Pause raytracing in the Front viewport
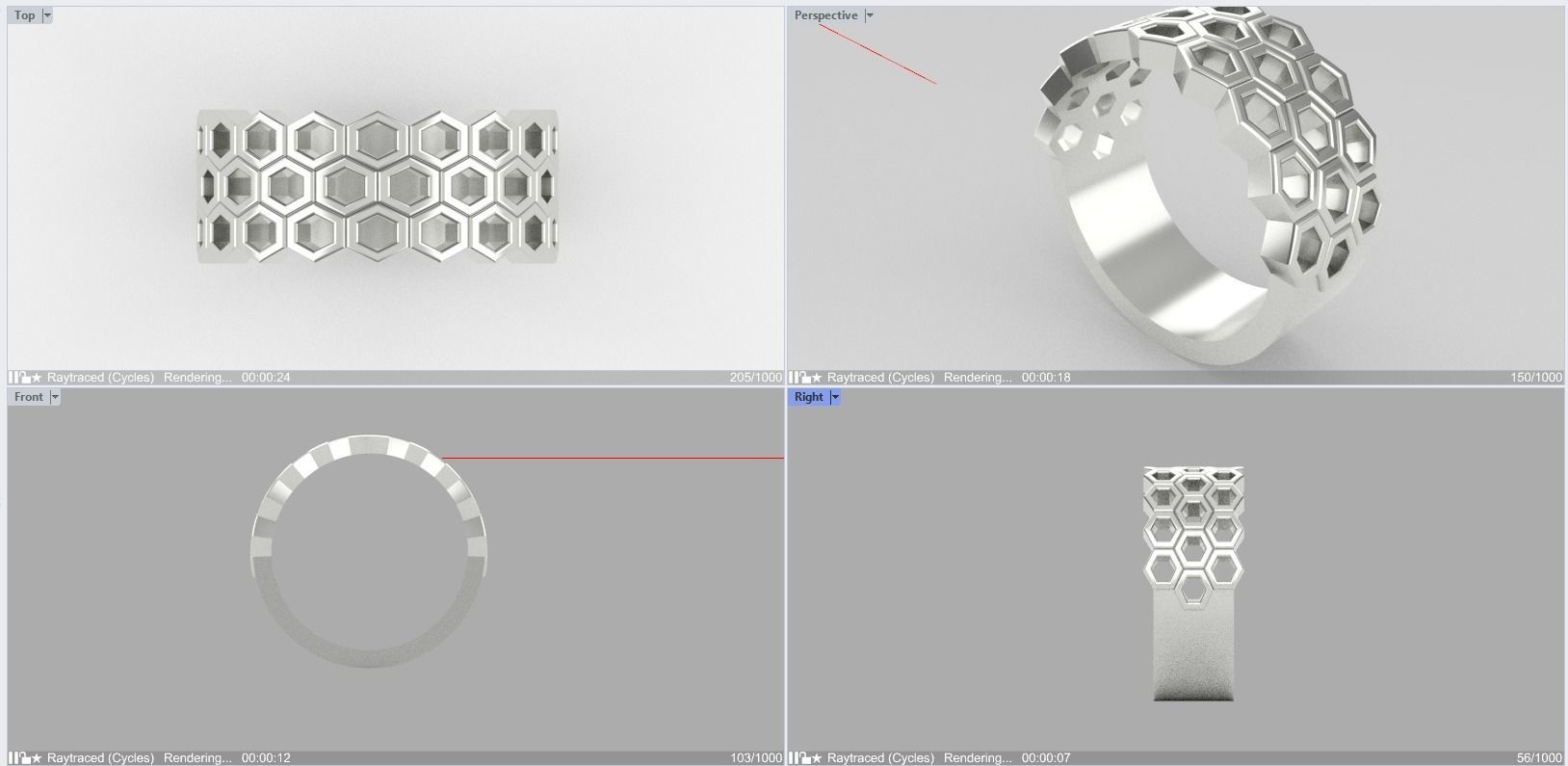The image size is (1568, 766). (x=13, y=758)
